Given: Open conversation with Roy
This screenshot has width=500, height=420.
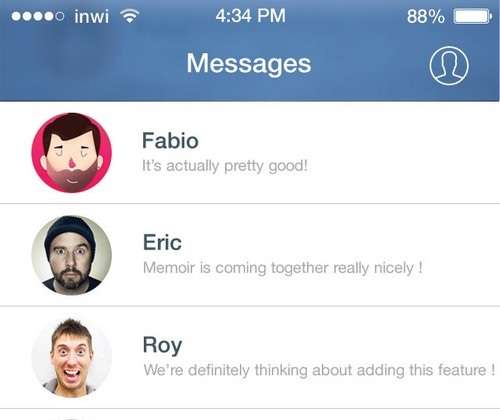Looking at the screenshot, I should pos(250,357).
